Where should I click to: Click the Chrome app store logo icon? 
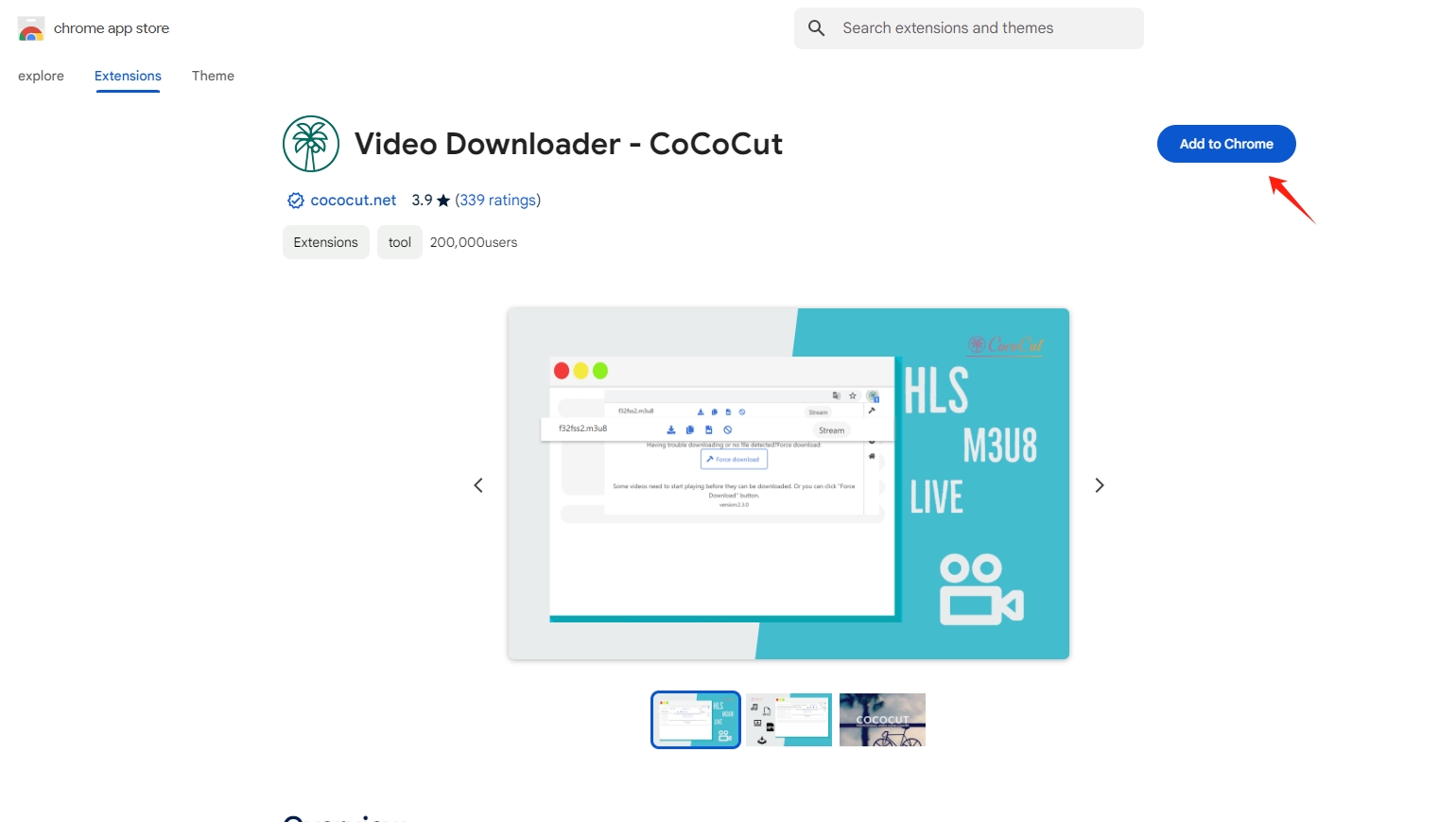(31, 28)
